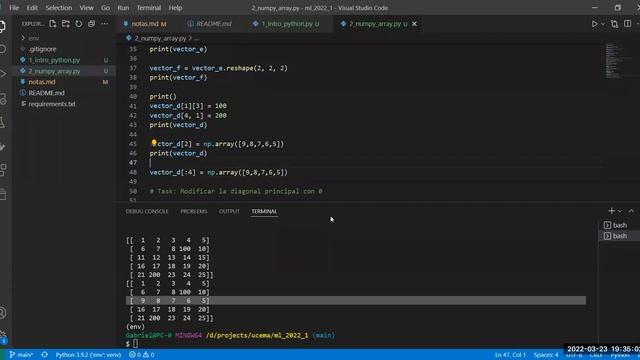Image resolution: width=640 pixels, height=360 pixels.
Task: Change Spaces: 4 indentation setting
Action: point(546,355)
